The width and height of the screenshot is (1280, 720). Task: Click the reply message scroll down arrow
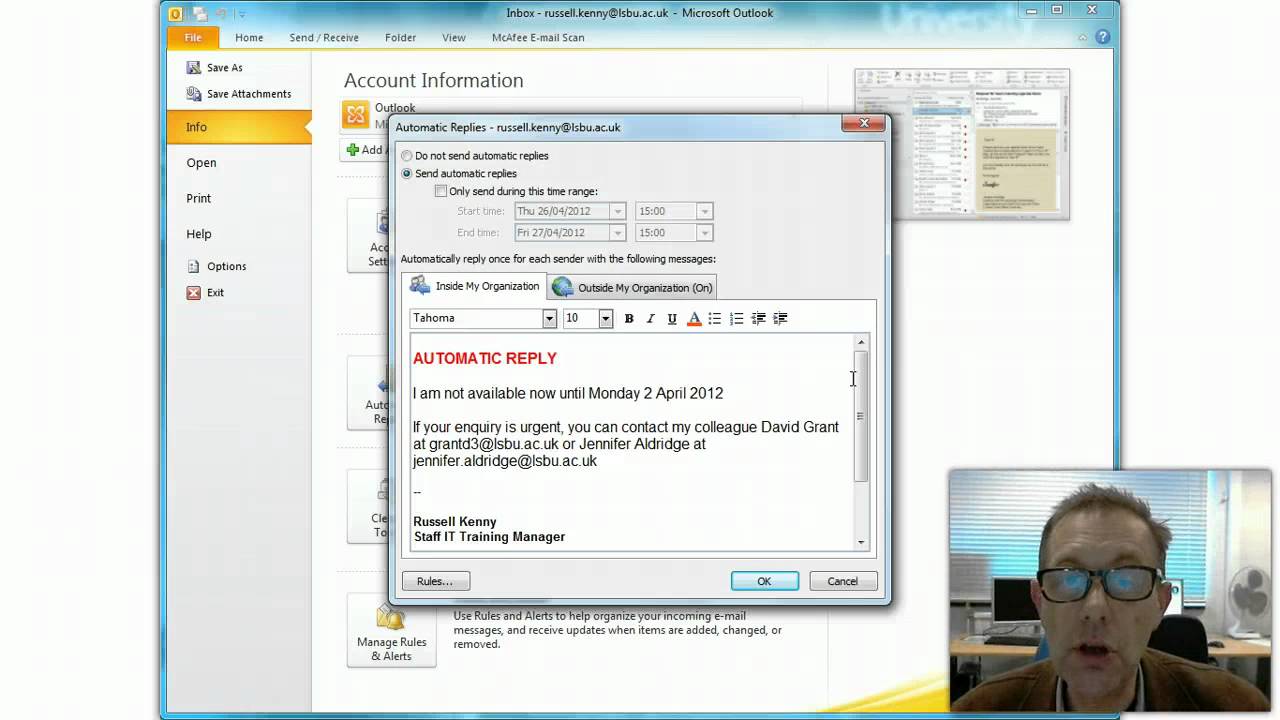861,542
